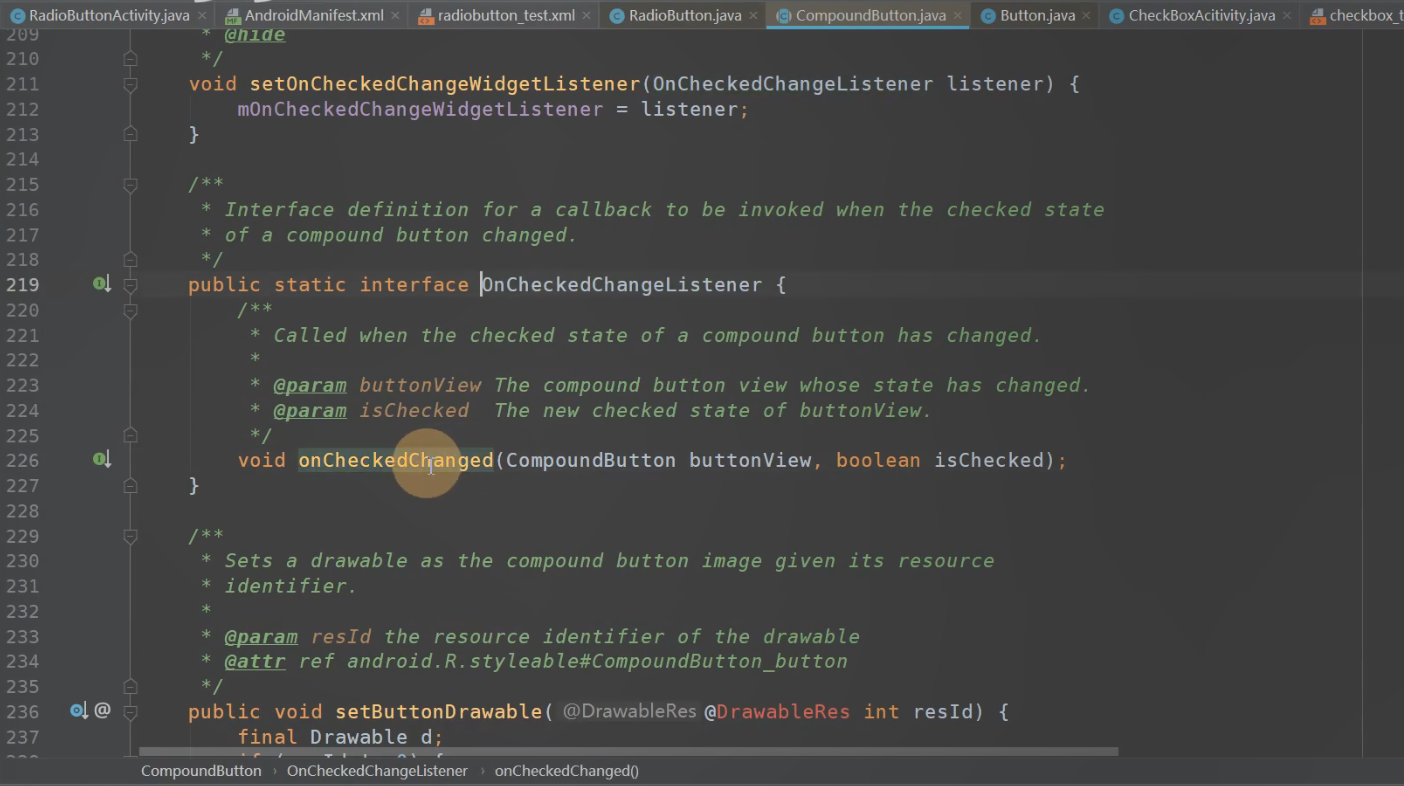Collapse the comment ending on line 210
Screen dimensions: 1404x786
(130, 59)
